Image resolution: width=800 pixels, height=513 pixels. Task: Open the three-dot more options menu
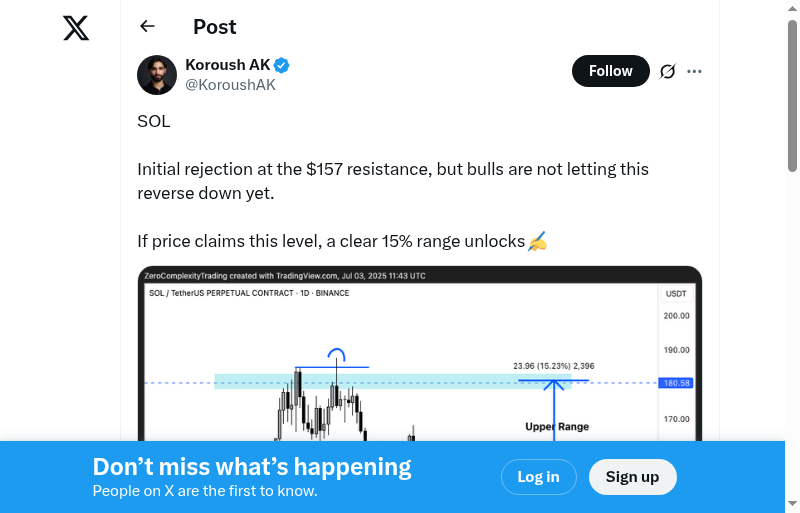point(695,71)
